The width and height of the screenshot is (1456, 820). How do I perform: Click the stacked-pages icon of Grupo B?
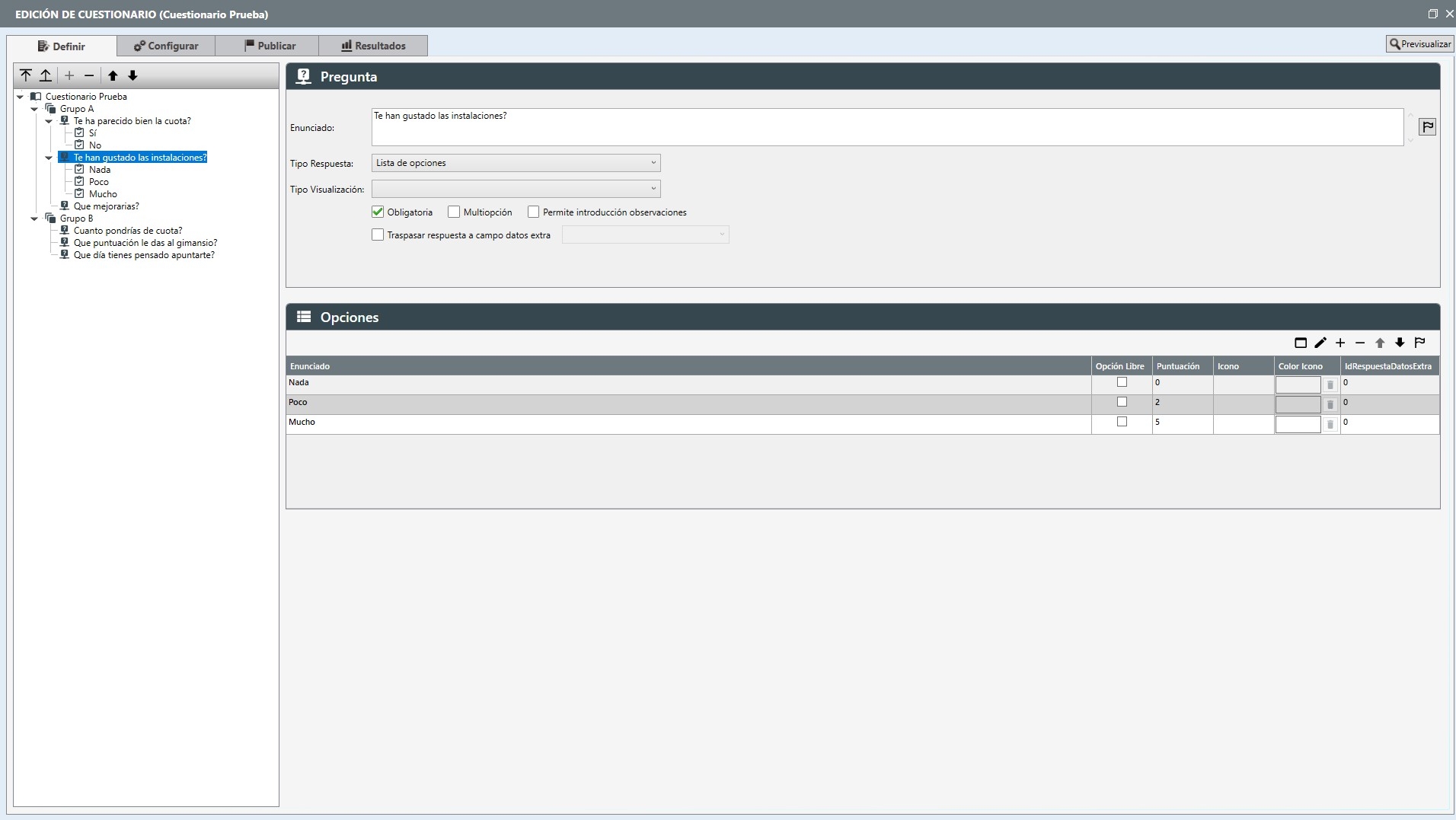(x=50, y=219)
